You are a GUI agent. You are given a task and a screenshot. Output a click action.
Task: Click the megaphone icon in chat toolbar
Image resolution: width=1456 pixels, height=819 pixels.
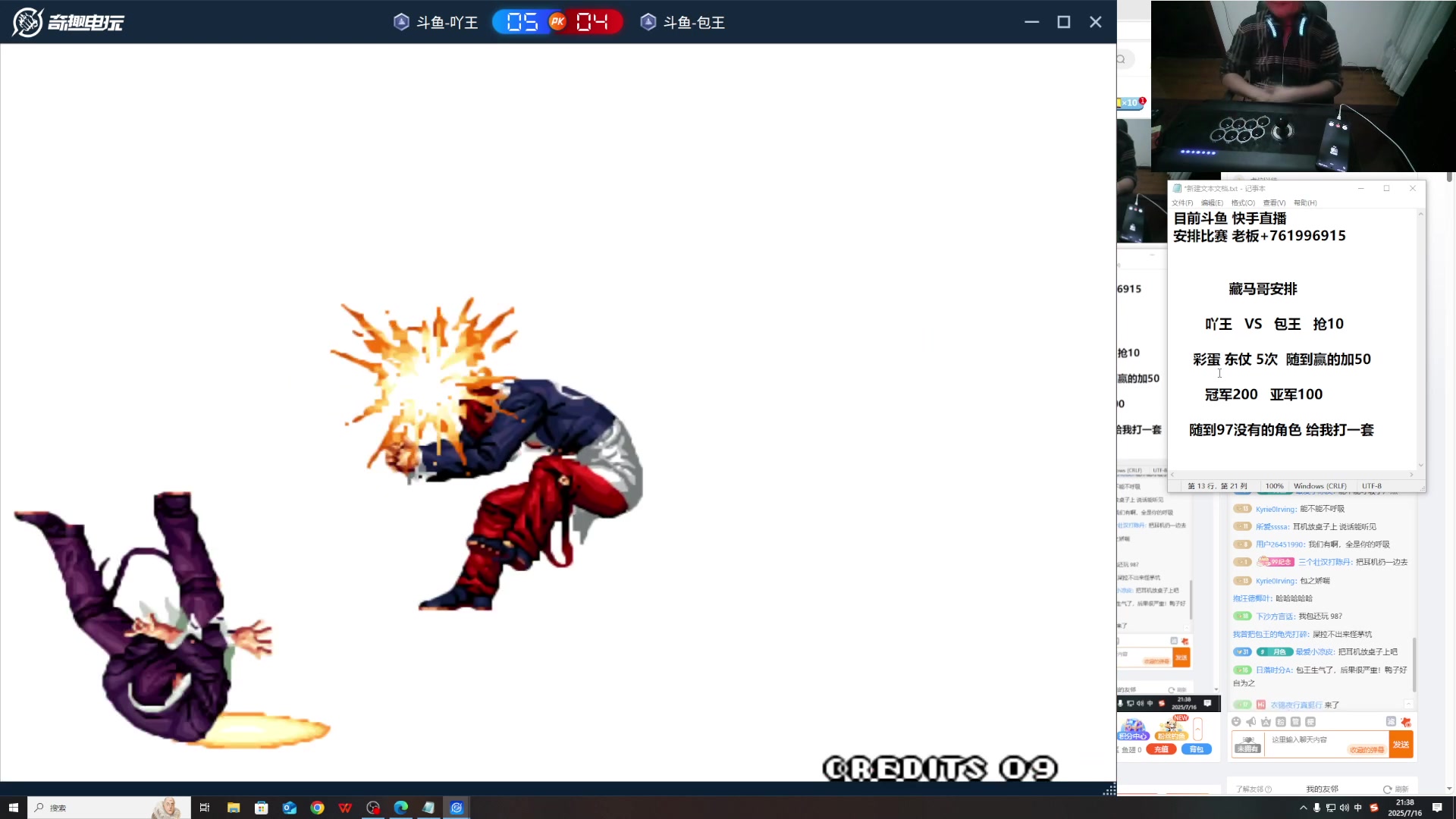[1251, 722]
